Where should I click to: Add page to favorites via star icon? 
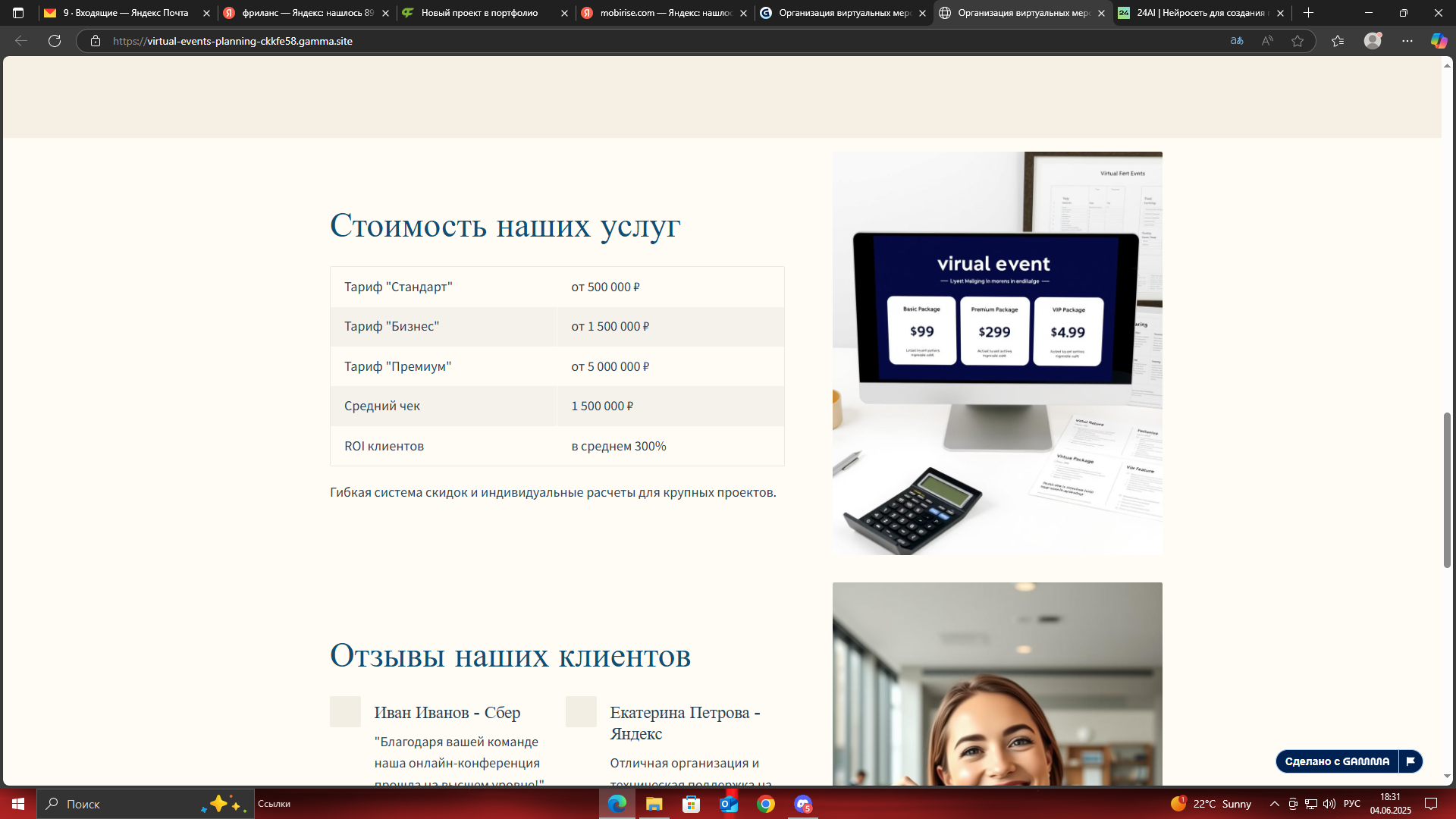[1298, 41]
